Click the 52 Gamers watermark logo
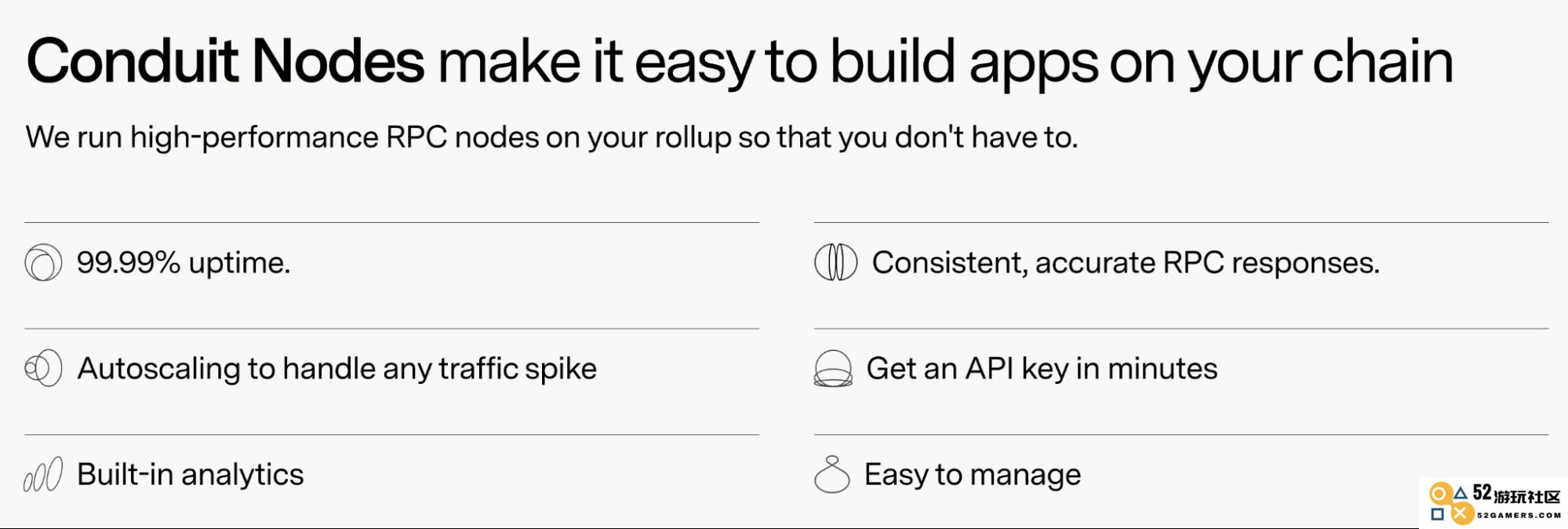The width and height of the screenshot is (1568, 529). click(1494, 502)
